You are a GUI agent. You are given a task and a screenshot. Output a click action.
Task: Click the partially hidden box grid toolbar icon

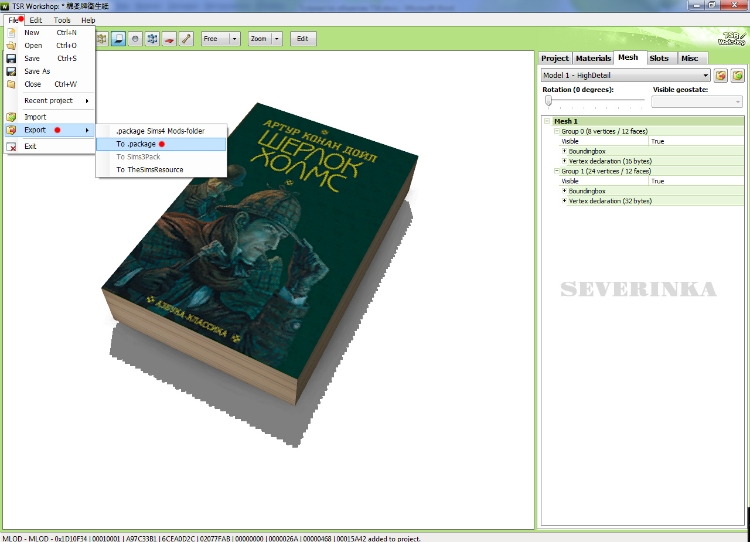pyautogui.click(x=102, y=39)
